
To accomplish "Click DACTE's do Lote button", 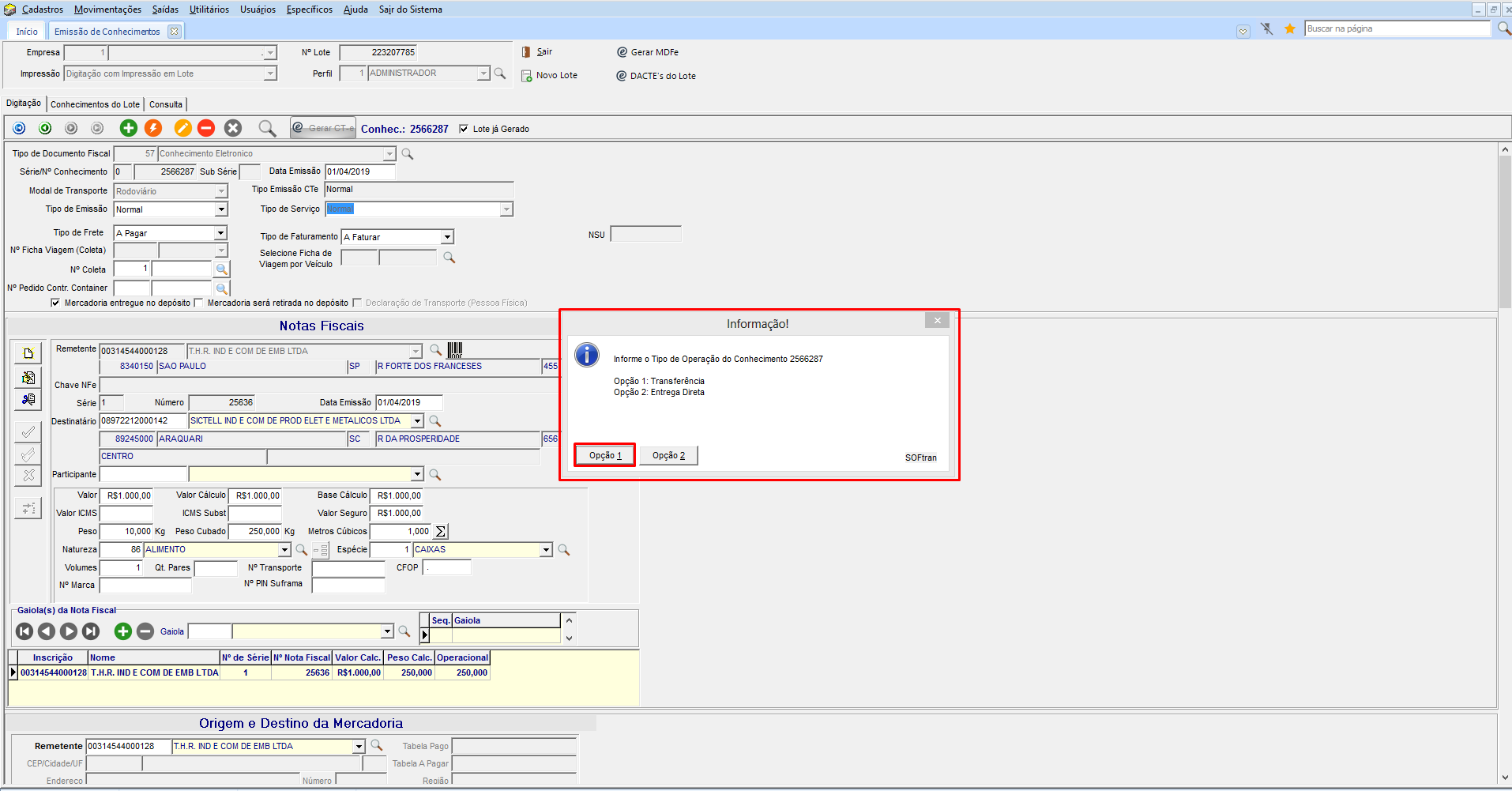I will coord(656,76).
